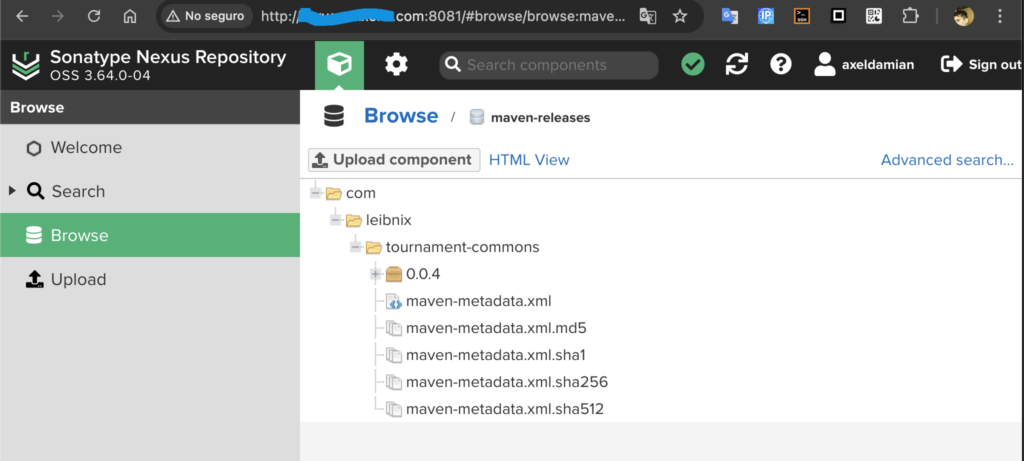Click the browser reload button
The width and height of the screenshot is (1024, 461).
pos(94,16)
